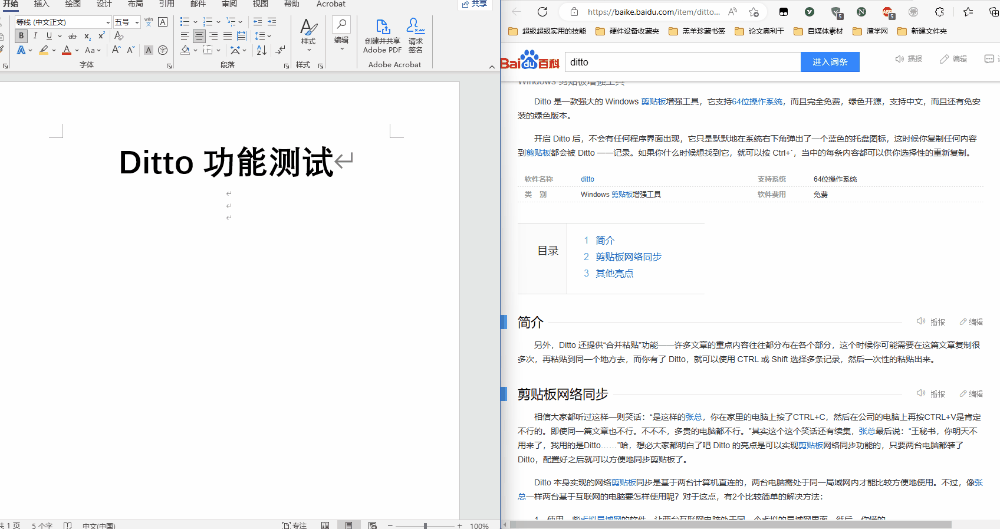
Task: Click the text effects icon
Action: (x=22, y=50)
